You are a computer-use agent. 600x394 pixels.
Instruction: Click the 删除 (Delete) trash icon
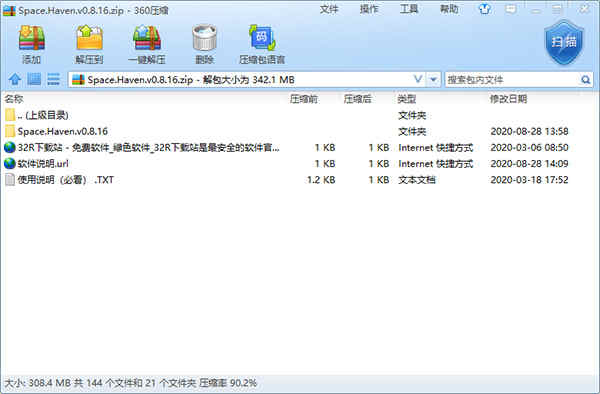coord(204,37)
